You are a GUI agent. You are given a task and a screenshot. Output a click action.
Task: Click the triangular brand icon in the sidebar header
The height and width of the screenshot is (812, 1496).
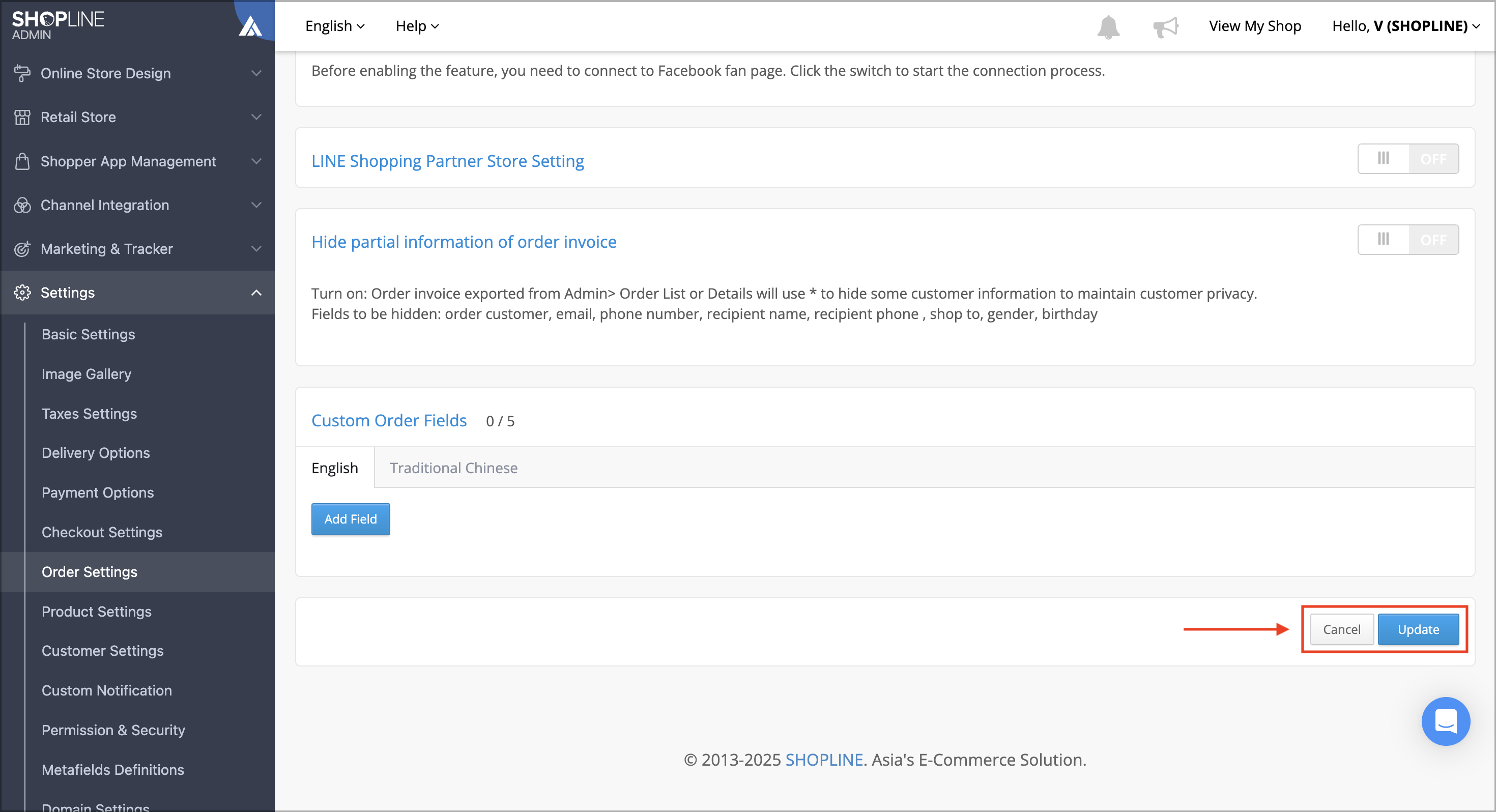pyautogui.click(x=251, y=25)
